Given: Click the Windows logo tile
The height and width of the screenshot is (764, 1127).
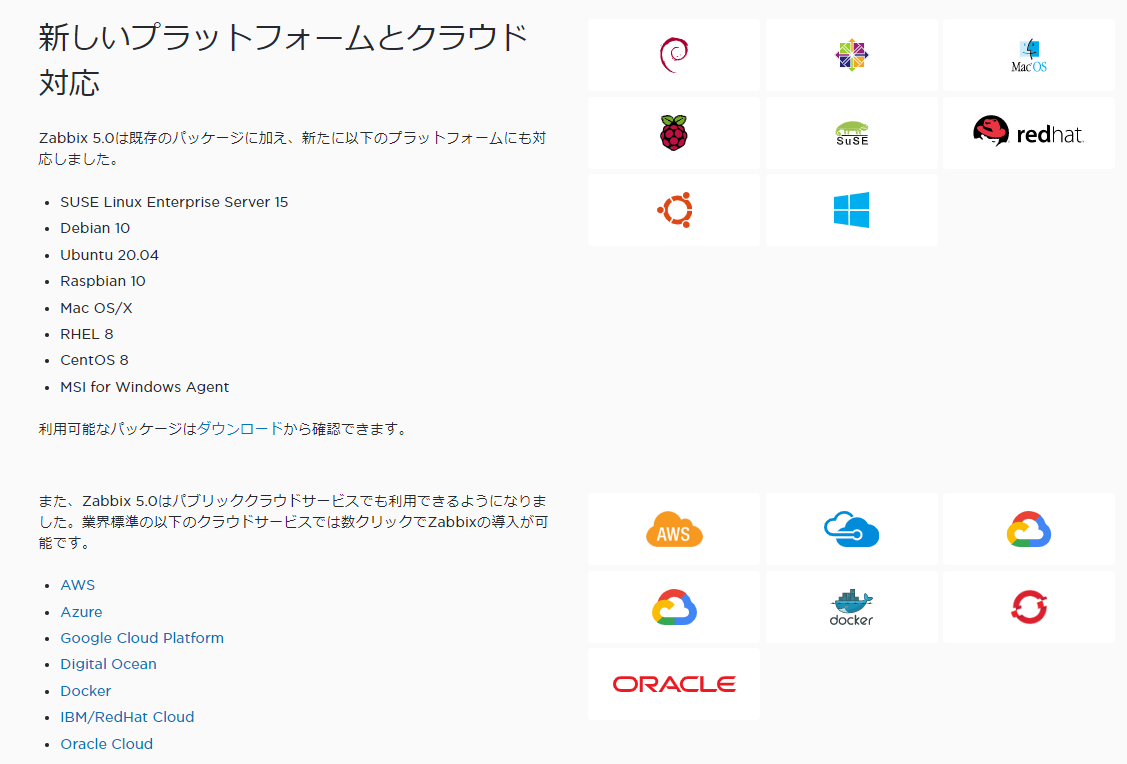Looking at the screenshot, I should [x=852, y=210].
